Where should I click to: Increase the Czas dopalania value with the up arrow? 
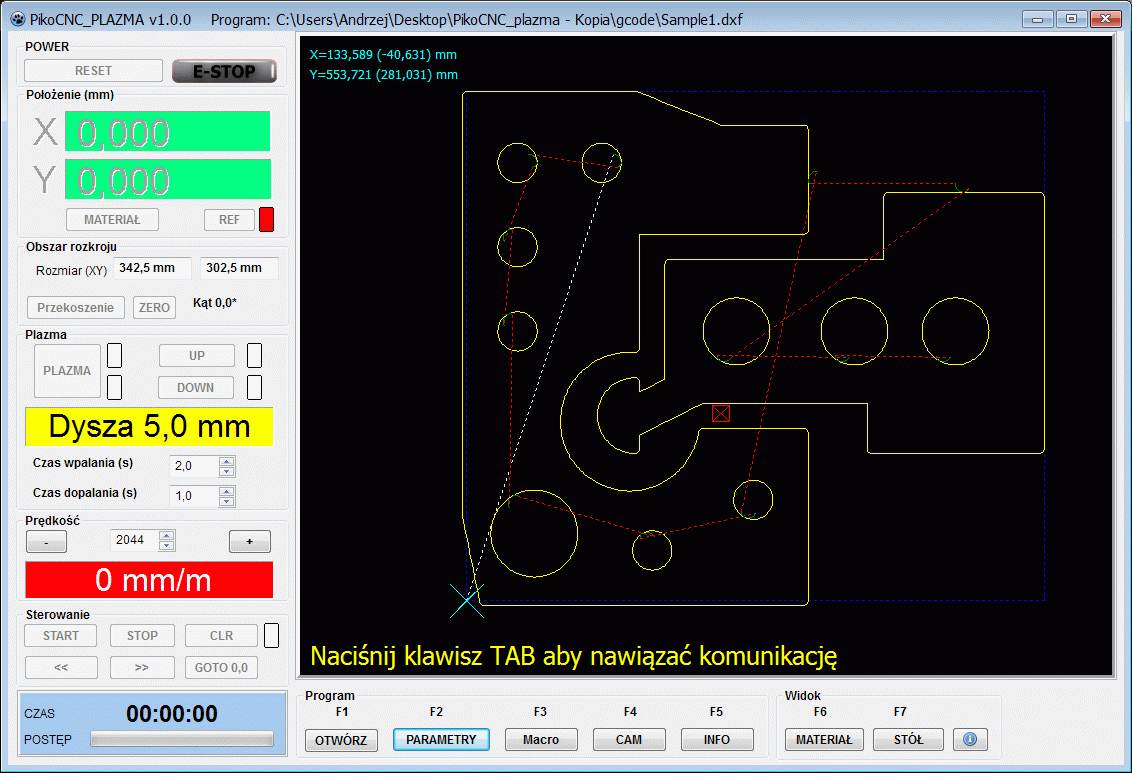point(227,491)
